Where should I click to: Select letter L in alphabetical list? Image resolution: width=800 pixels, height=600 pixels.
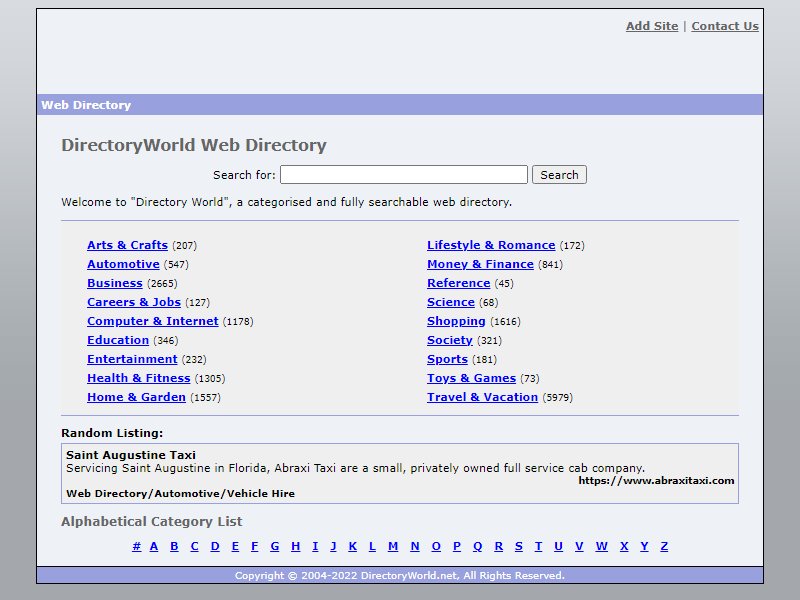372,546
